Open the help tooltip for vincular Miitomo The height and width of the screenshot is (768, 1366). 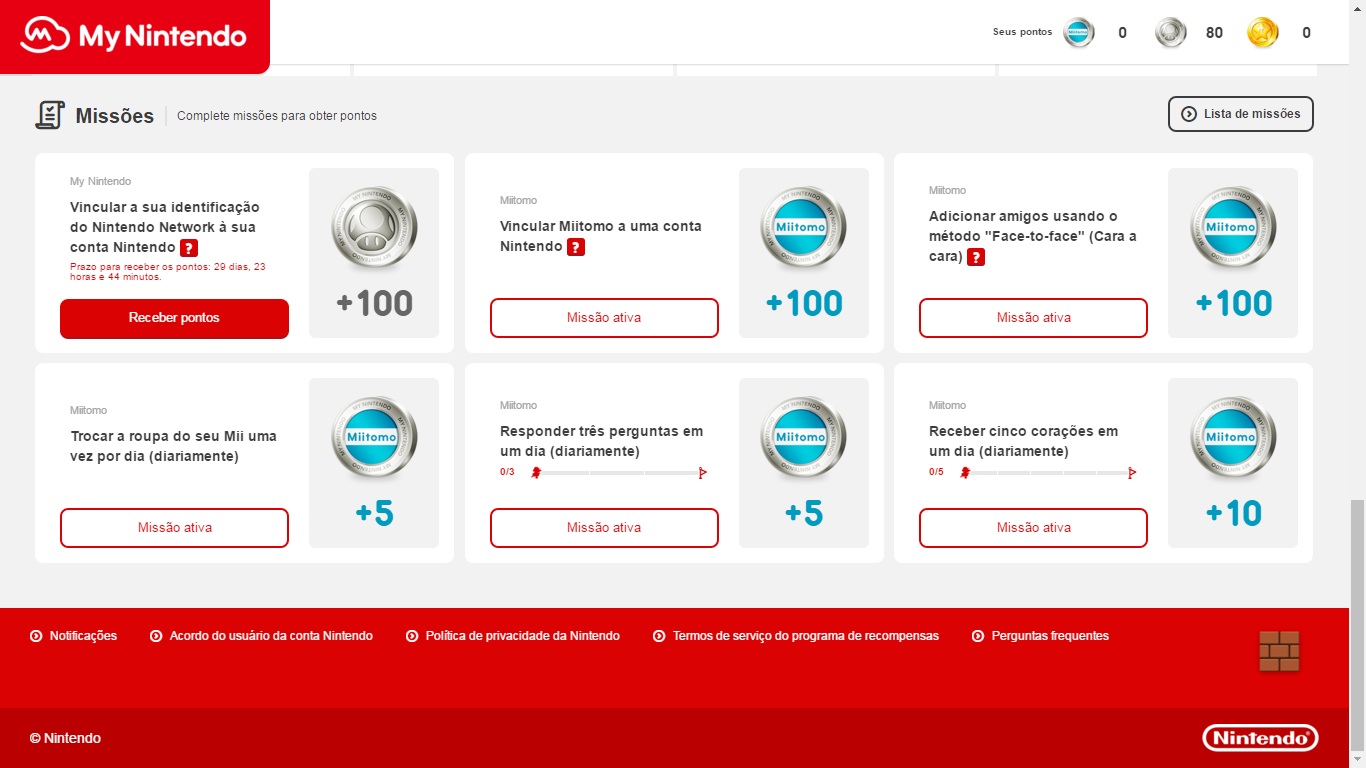click(576, 246)
